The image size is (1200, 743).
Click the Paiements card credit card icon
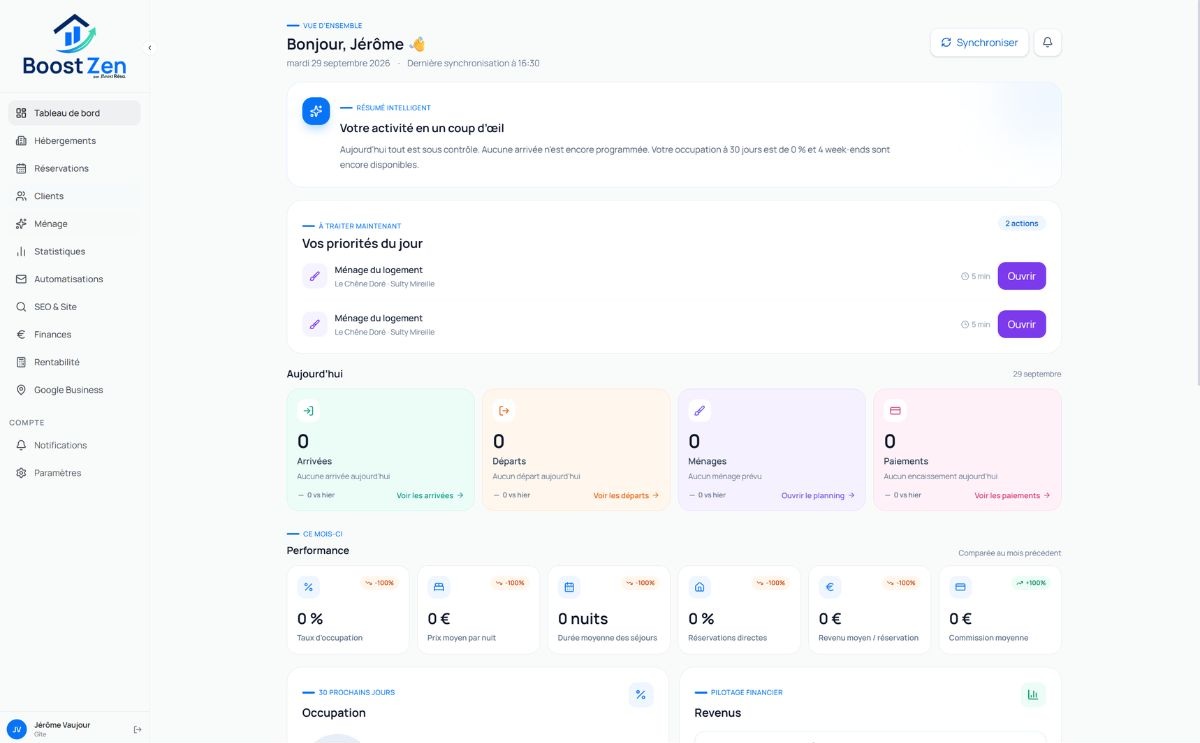coord(895,410)
